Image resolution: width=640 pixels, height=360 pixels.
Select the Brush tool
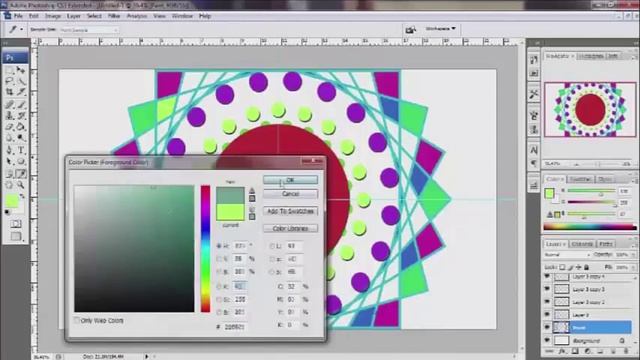(21, 104)
